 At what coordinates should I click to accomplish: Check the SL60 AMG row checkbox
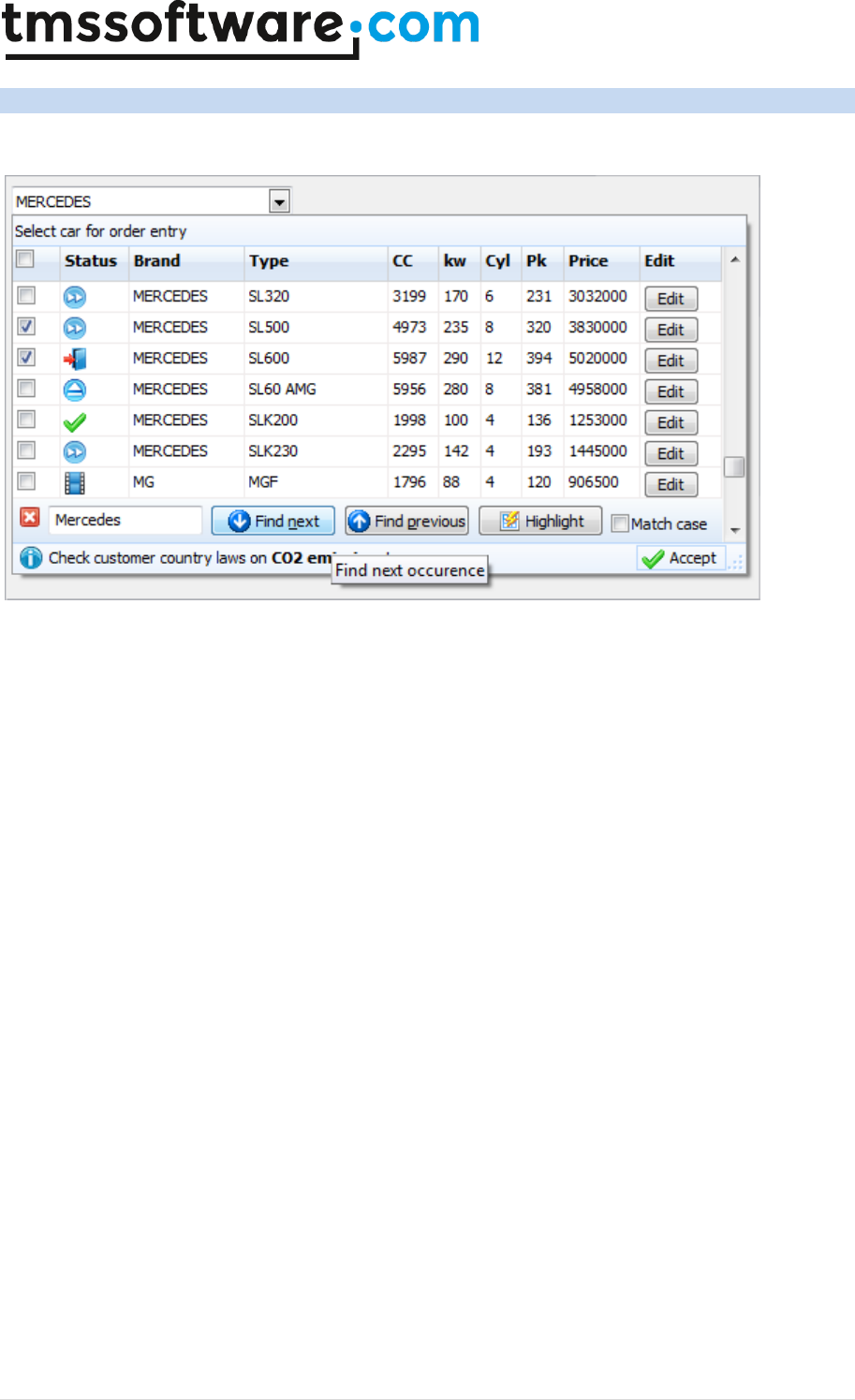point(26,388)
